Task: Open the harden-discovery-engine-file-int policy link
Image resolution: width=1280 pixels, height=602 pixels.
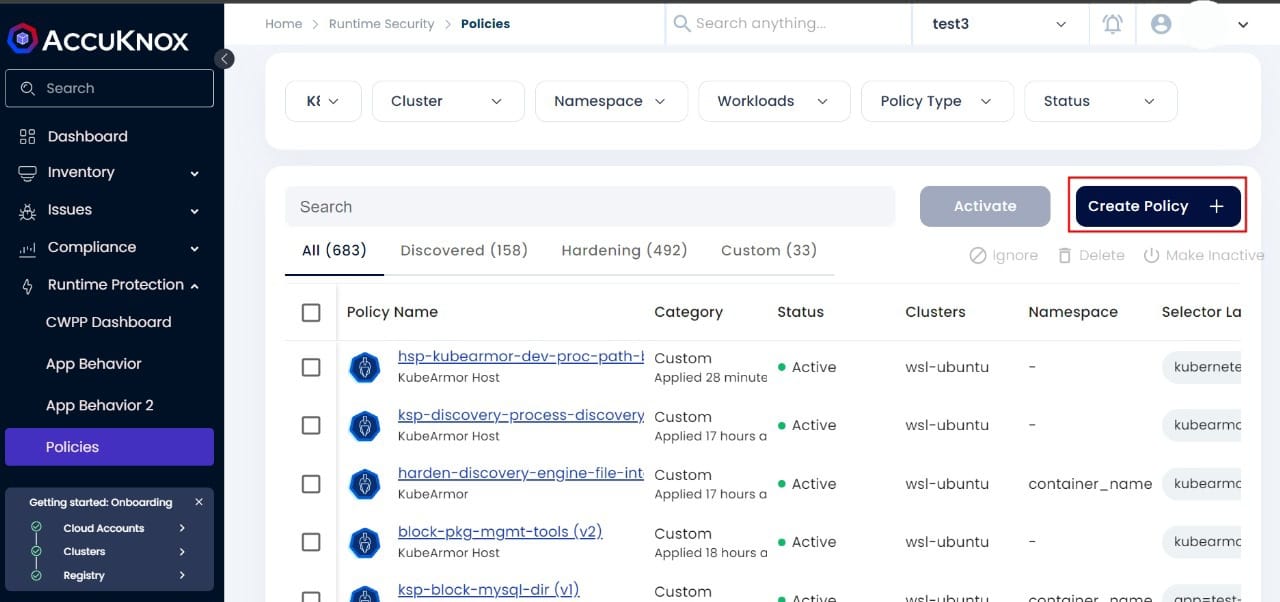Action: click(521, 473)
